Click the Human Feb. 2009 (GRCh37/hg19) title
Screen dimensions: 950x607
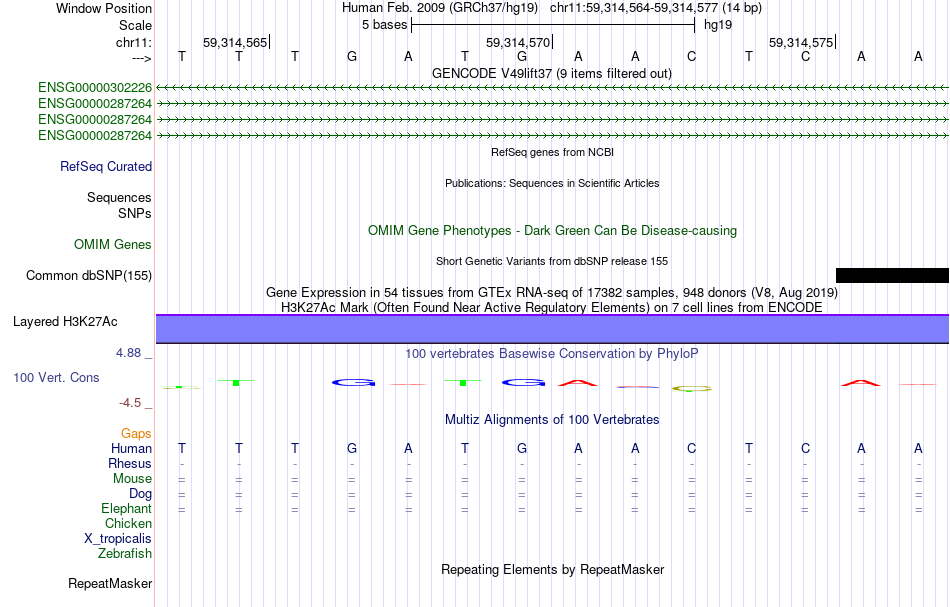pos(439,8)
